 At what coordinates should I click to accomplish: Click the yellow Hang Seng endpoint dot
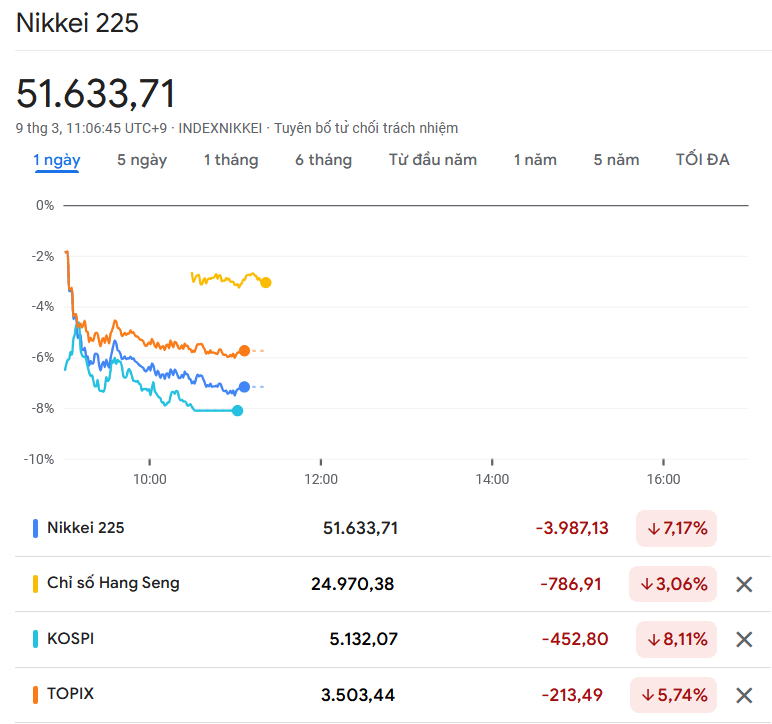click(x=266, y=283)
